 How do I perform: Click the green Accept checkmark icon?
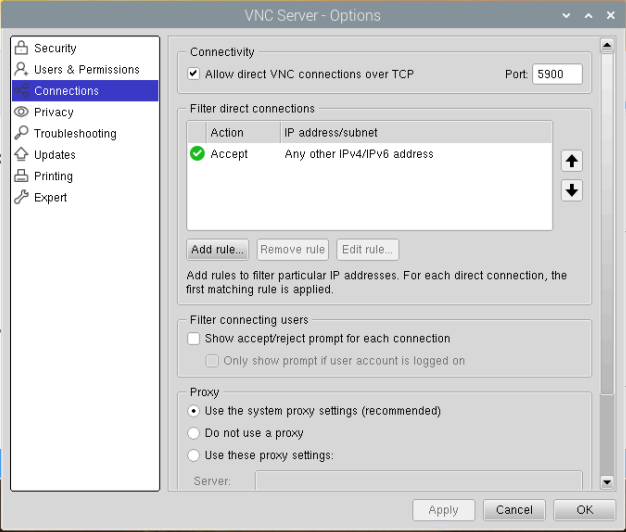coord(197,154)
